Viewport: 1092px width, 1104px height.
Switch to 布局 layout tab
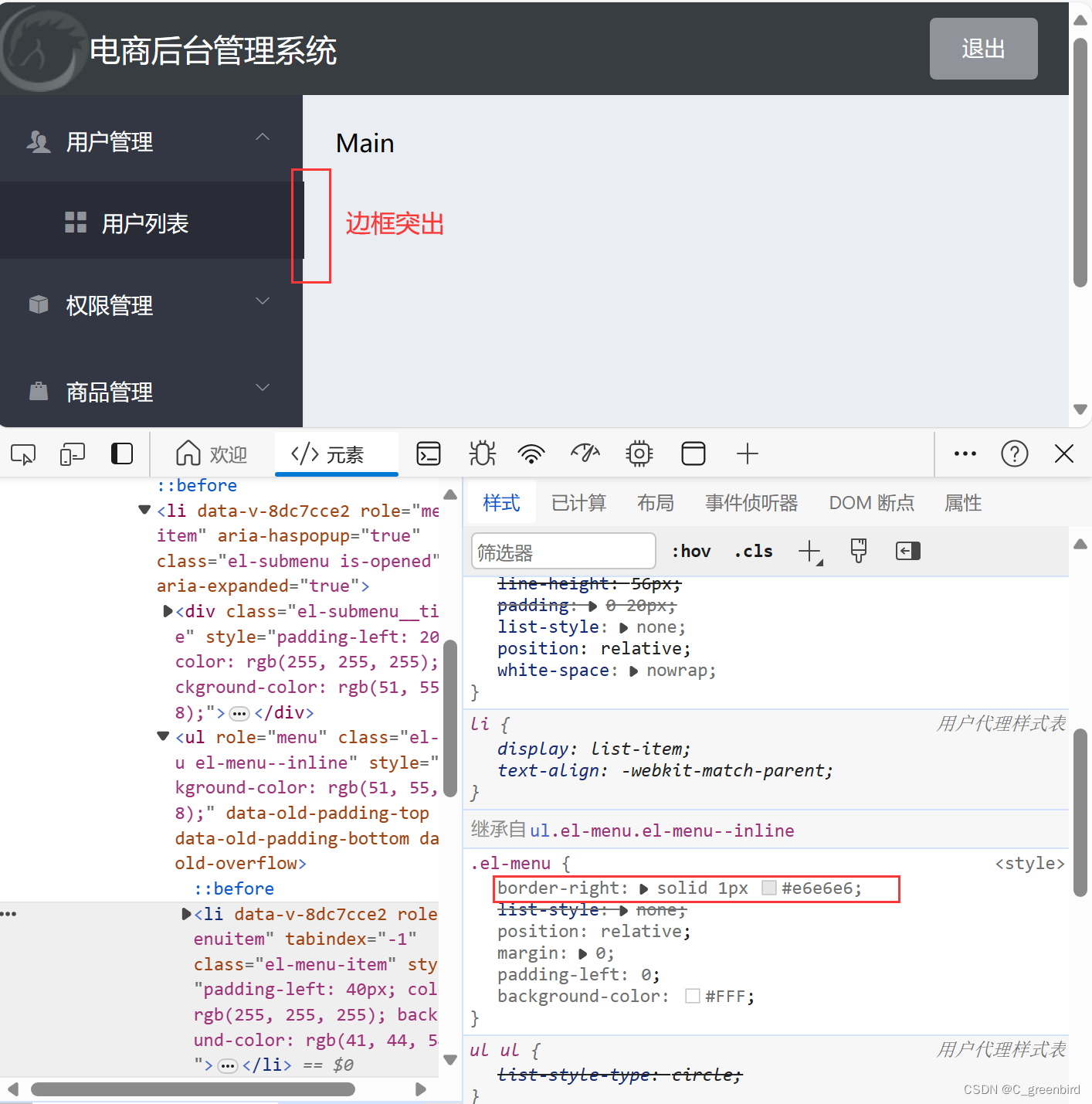pos(656,503)
